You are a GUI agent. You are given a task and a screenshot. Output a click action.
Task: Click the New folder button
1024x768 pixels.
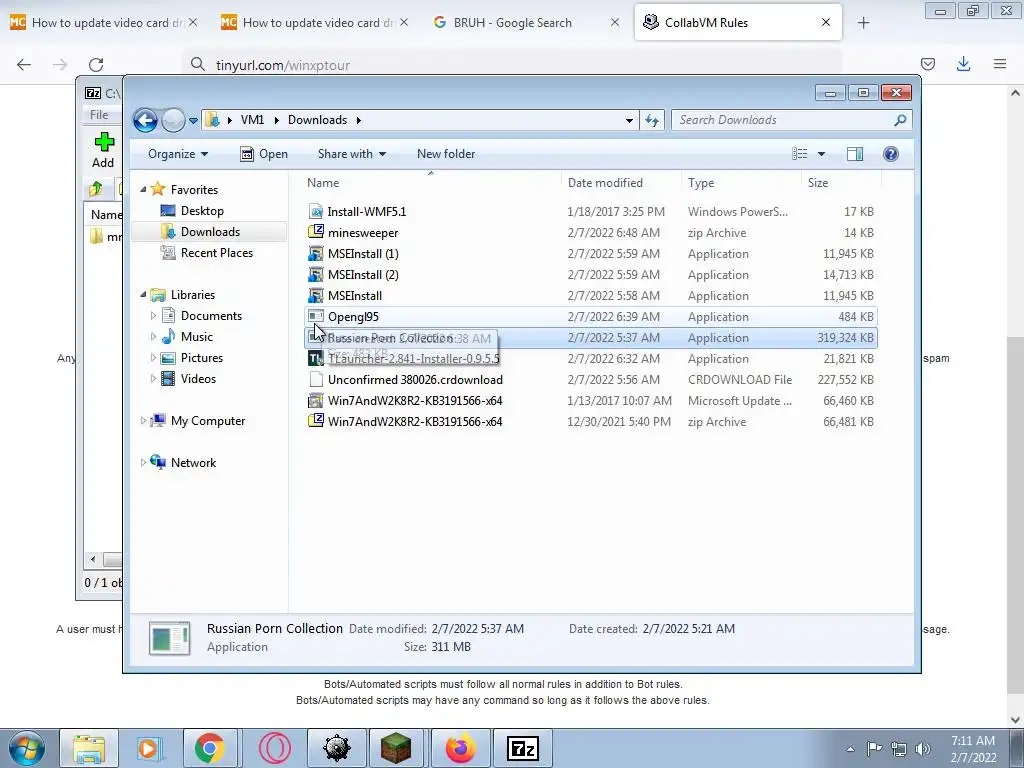coord(446,154)
